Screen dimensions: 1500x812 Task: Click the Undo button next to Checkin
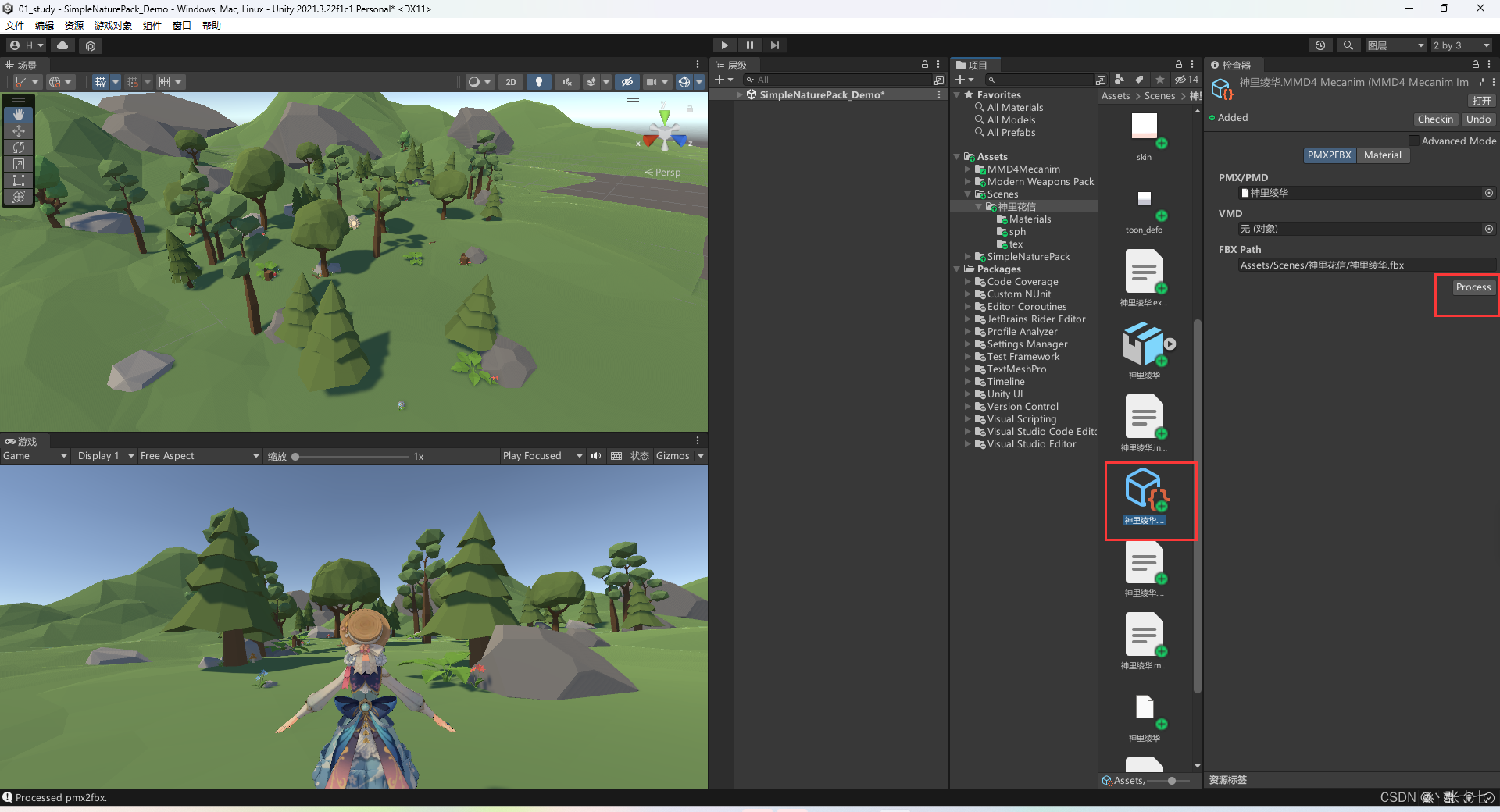click(x=1477, y=119)
